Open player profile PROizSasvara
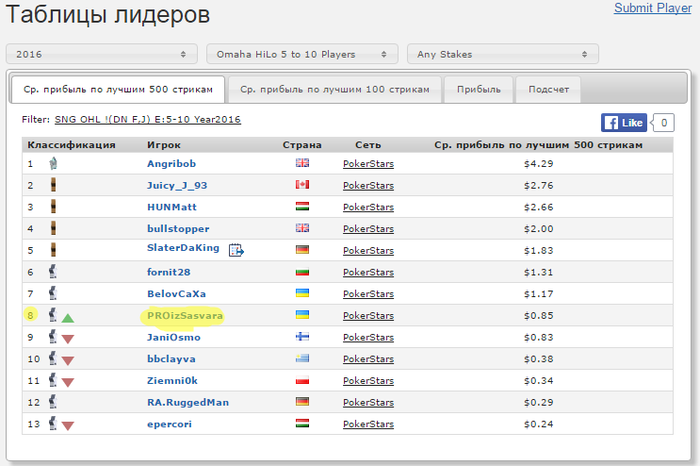Image resolution: width=700 pixels, height=466 pixels. [x=185, y=316]
